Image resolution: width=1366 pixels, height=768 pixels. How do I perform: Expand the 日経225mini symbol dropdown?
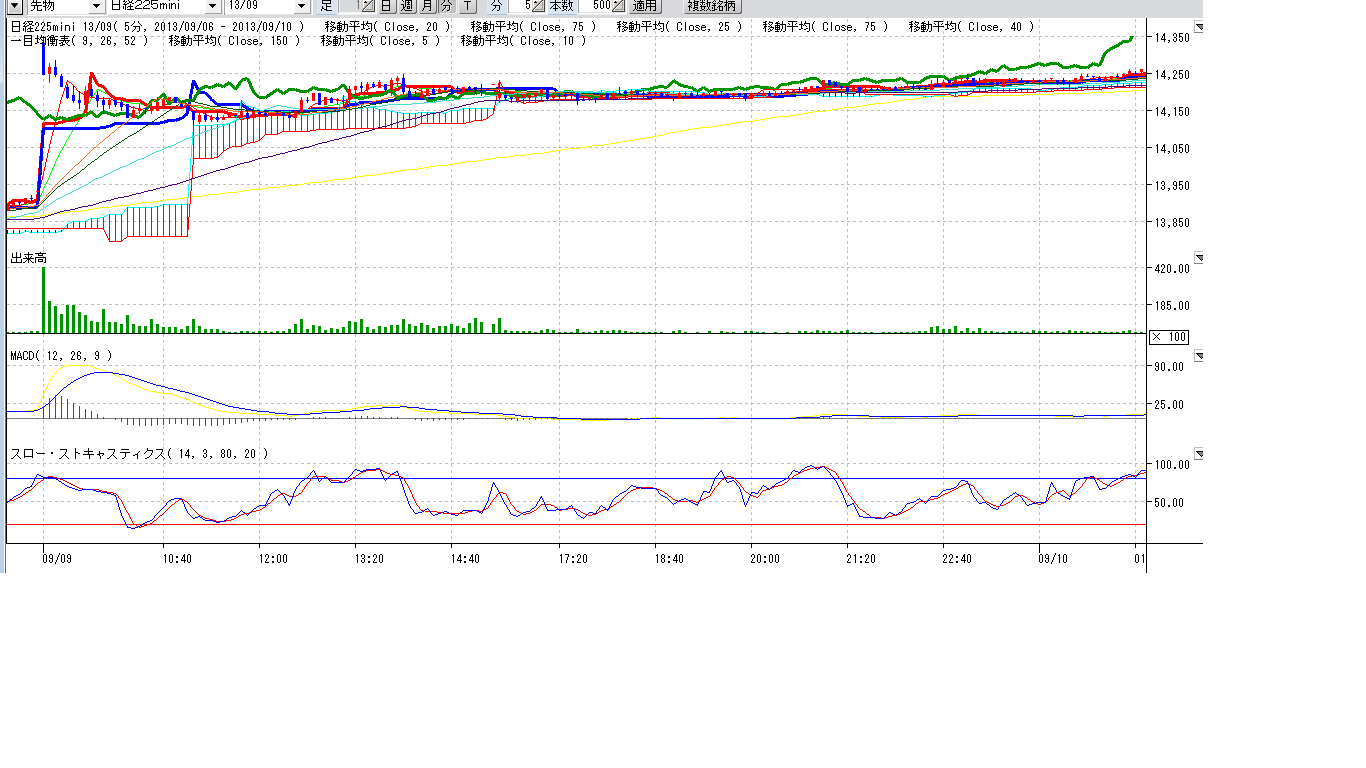212,6
